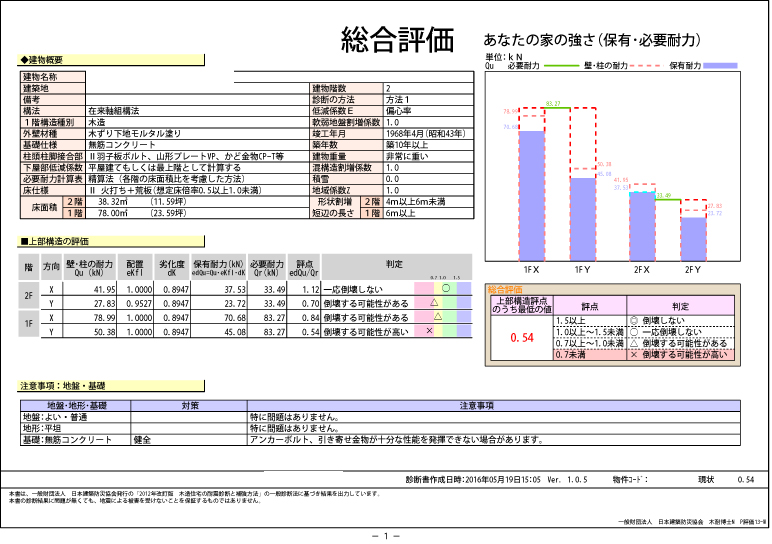Click the 単位:kN unit label

point(504,57)
